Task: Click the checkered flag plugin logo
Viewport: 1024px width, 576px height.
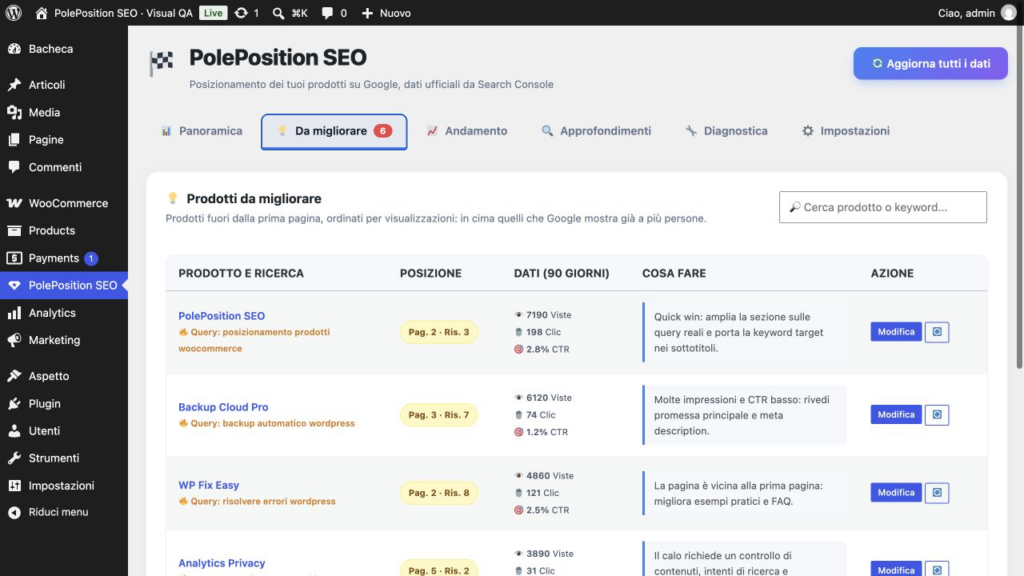Action: click(161, 63)
